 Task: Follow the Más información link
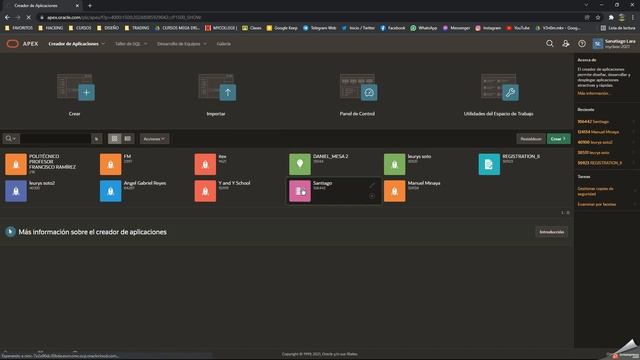[x=593, y=93]
